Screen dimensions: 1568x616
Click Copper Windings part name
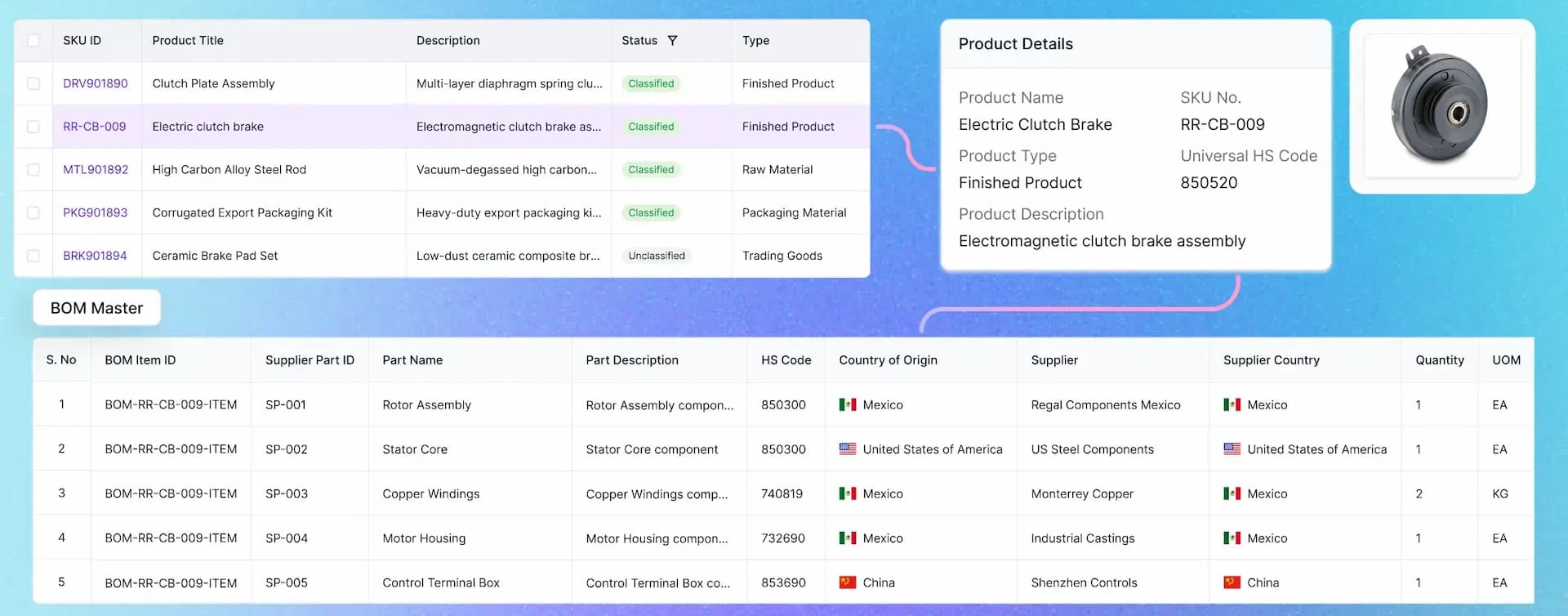pos(431,493)
